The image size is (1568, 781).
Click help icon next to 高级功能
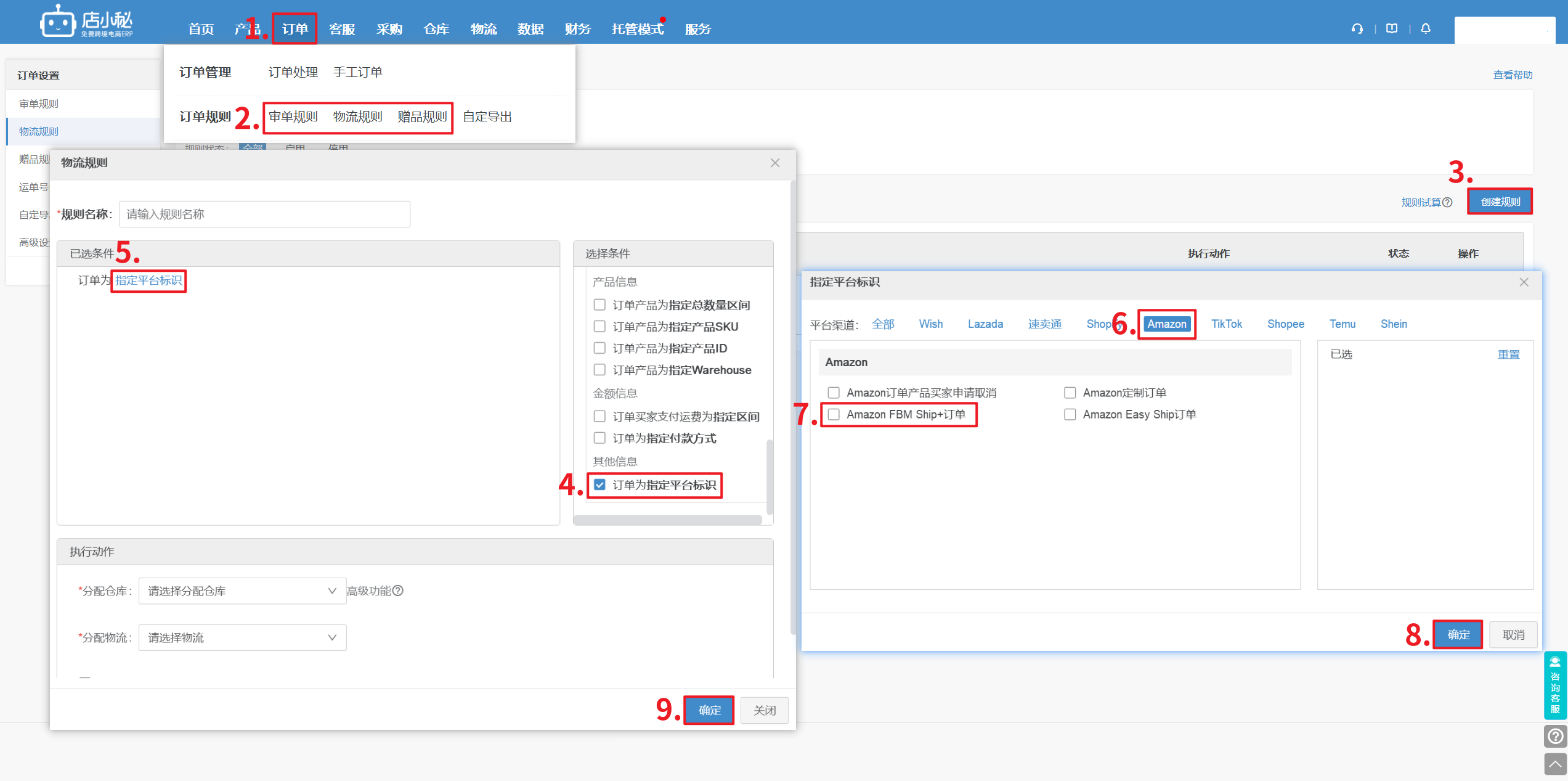click(398, 591)
